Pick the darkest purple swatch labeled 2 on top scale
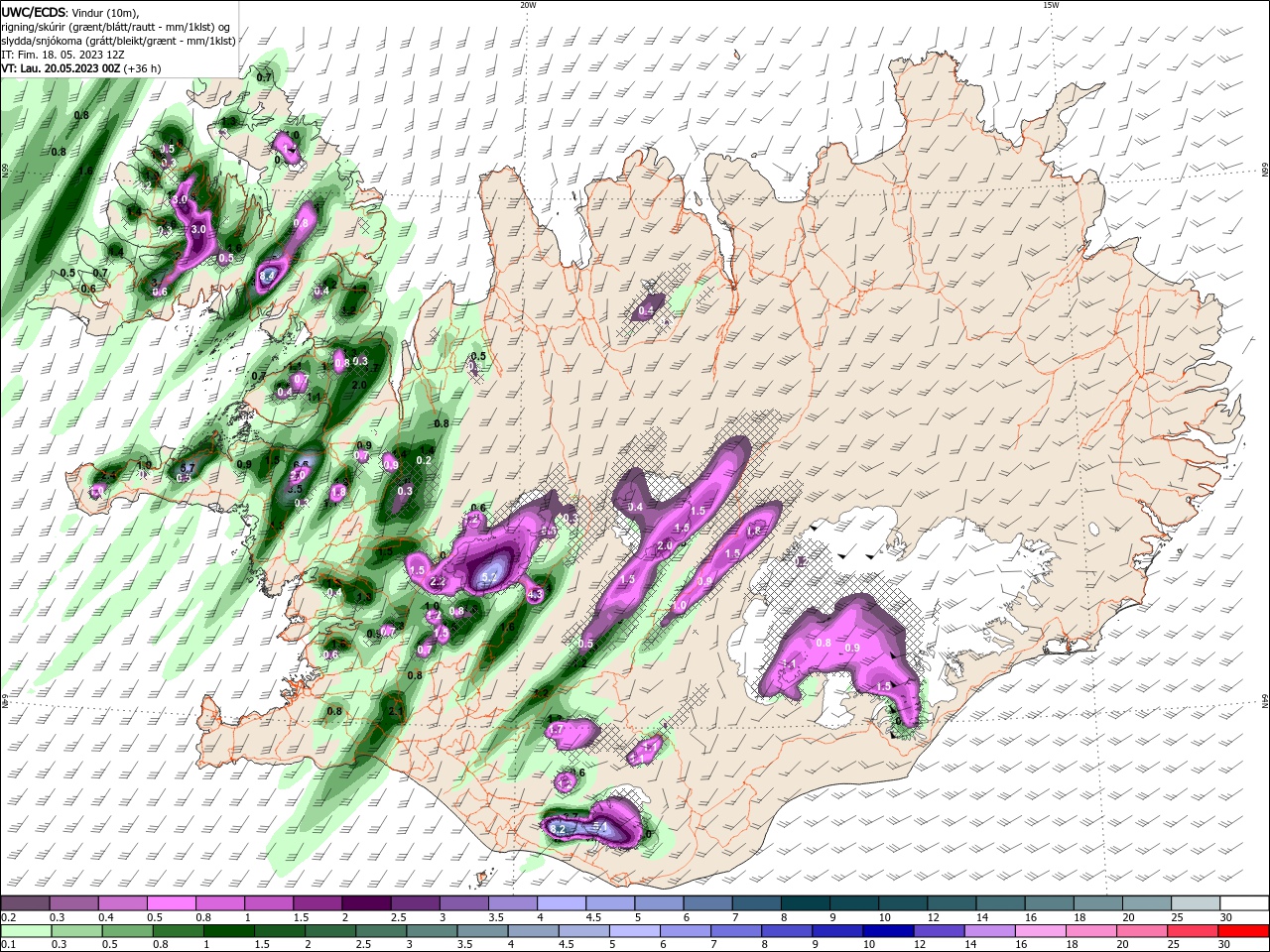1270x952 pixels. click(366, 903)
